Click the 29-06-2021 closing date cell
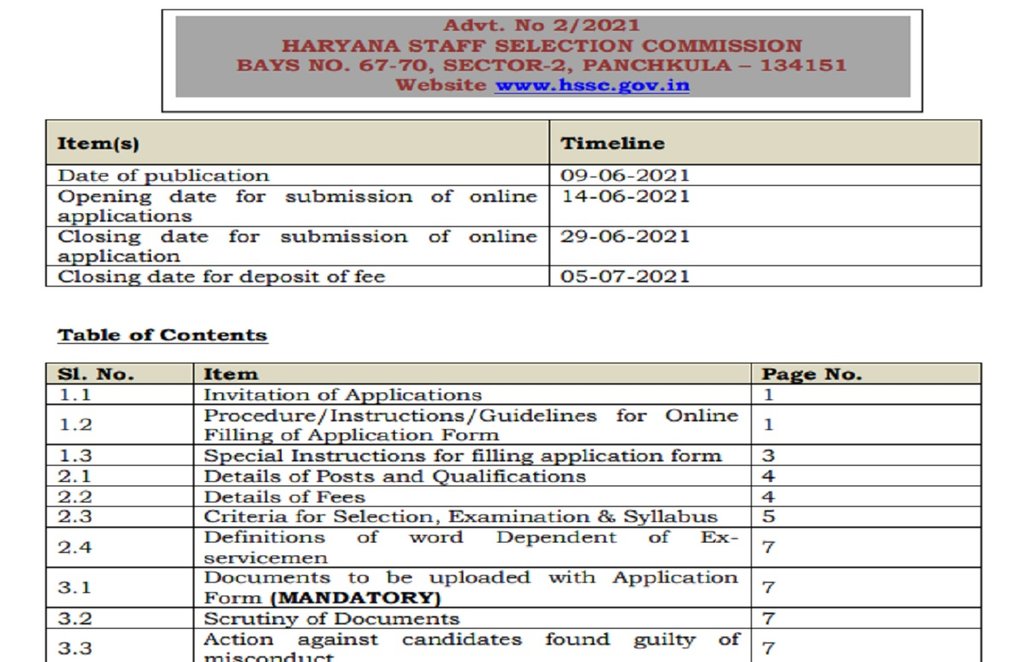Image resolution: width=1024 pixels, height=662 pixels. pos(624,236)
